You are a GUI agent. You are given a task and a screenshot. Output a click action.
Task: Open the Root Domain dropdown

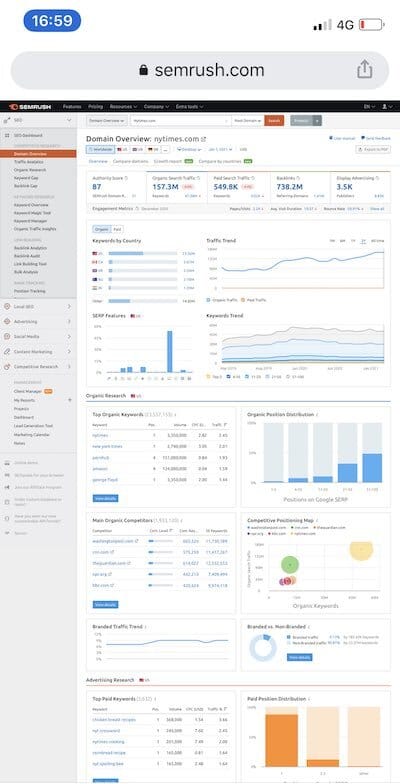[248, 120]
